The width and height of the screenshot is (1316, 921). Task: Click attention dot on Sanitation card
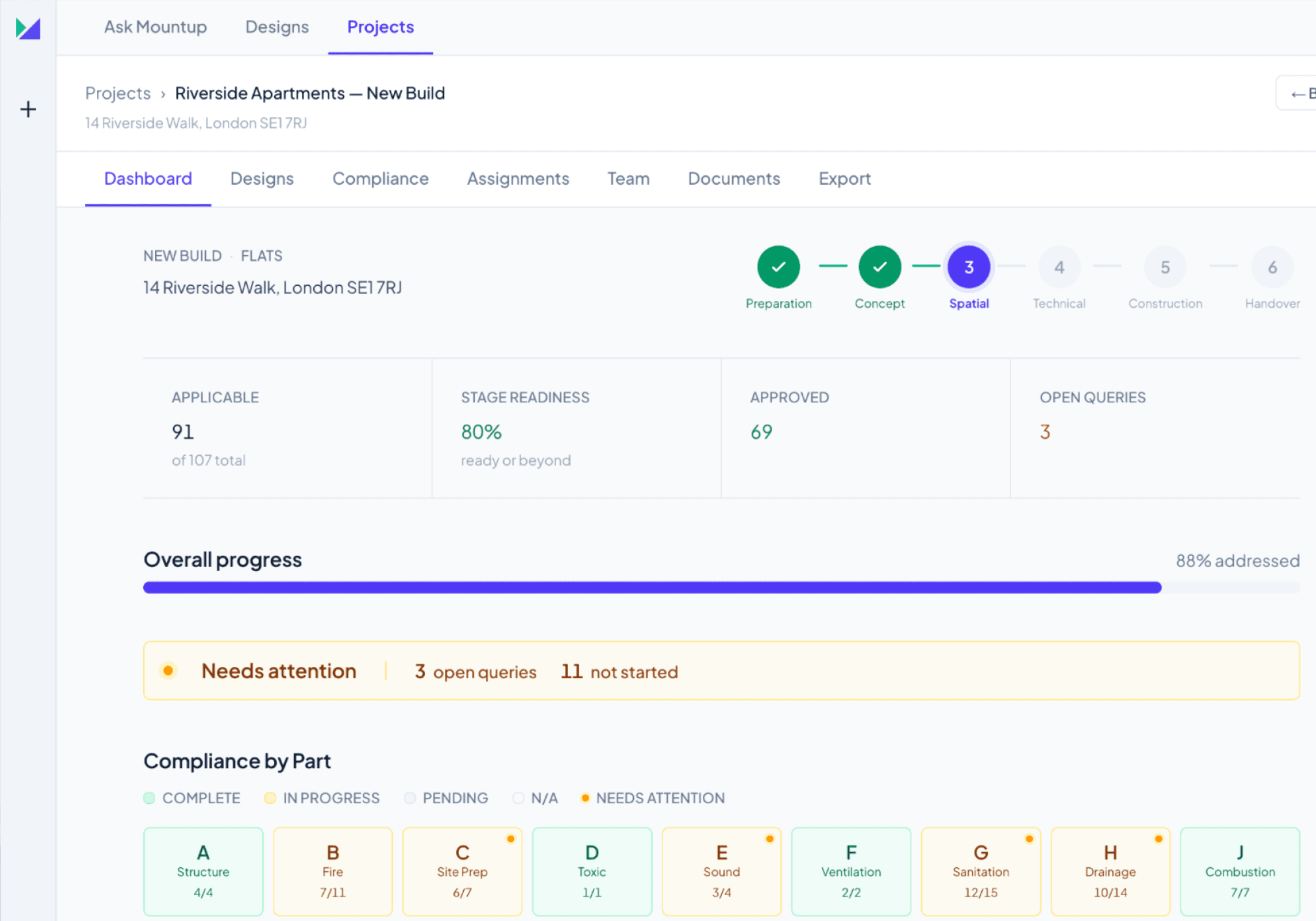click(1030, 839)
